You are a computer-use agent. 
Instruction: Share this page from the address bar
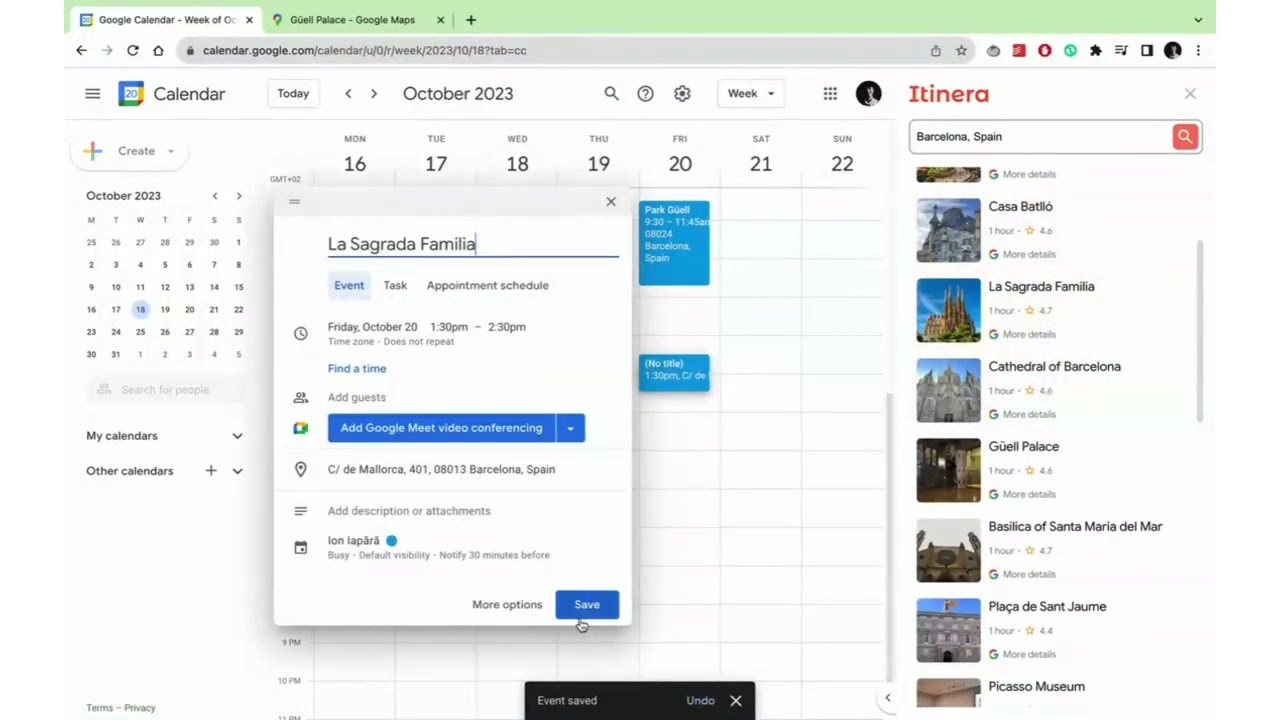[x=936, y=50]
